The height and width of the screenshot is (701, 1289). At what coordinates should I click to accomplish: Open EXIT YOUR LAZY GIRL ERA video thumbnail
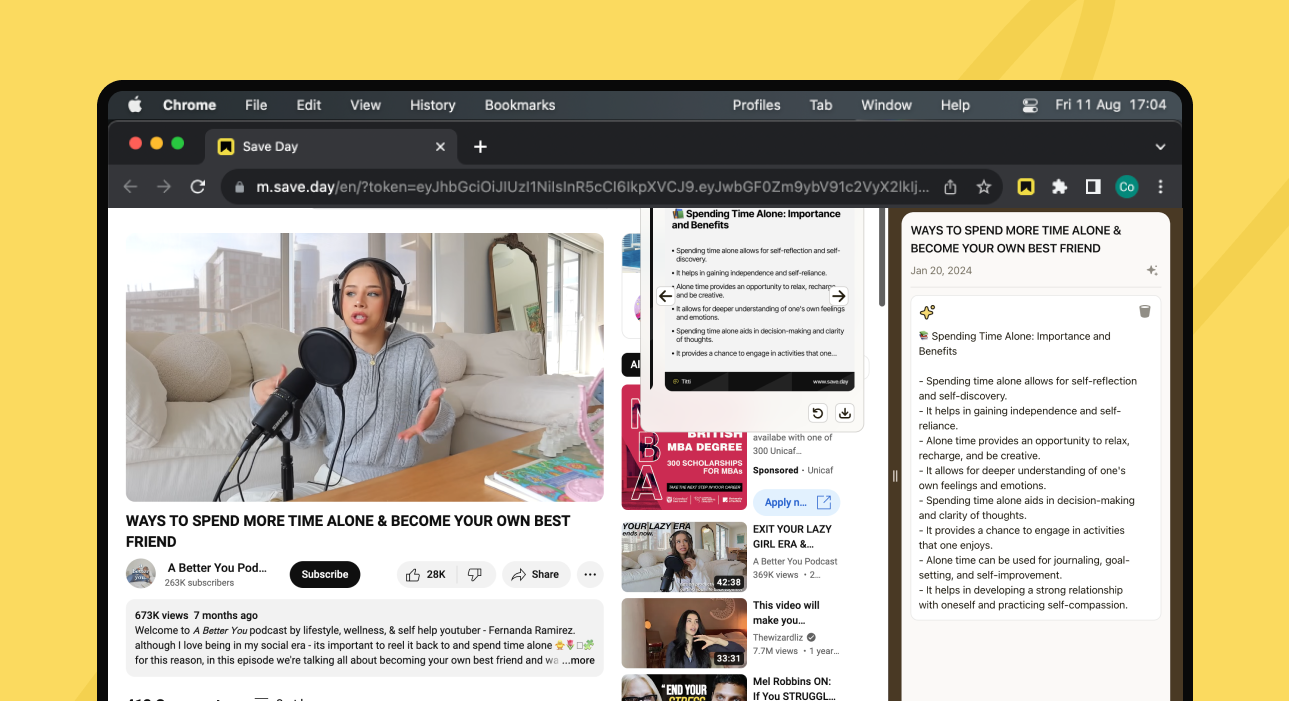coord(684,557)
